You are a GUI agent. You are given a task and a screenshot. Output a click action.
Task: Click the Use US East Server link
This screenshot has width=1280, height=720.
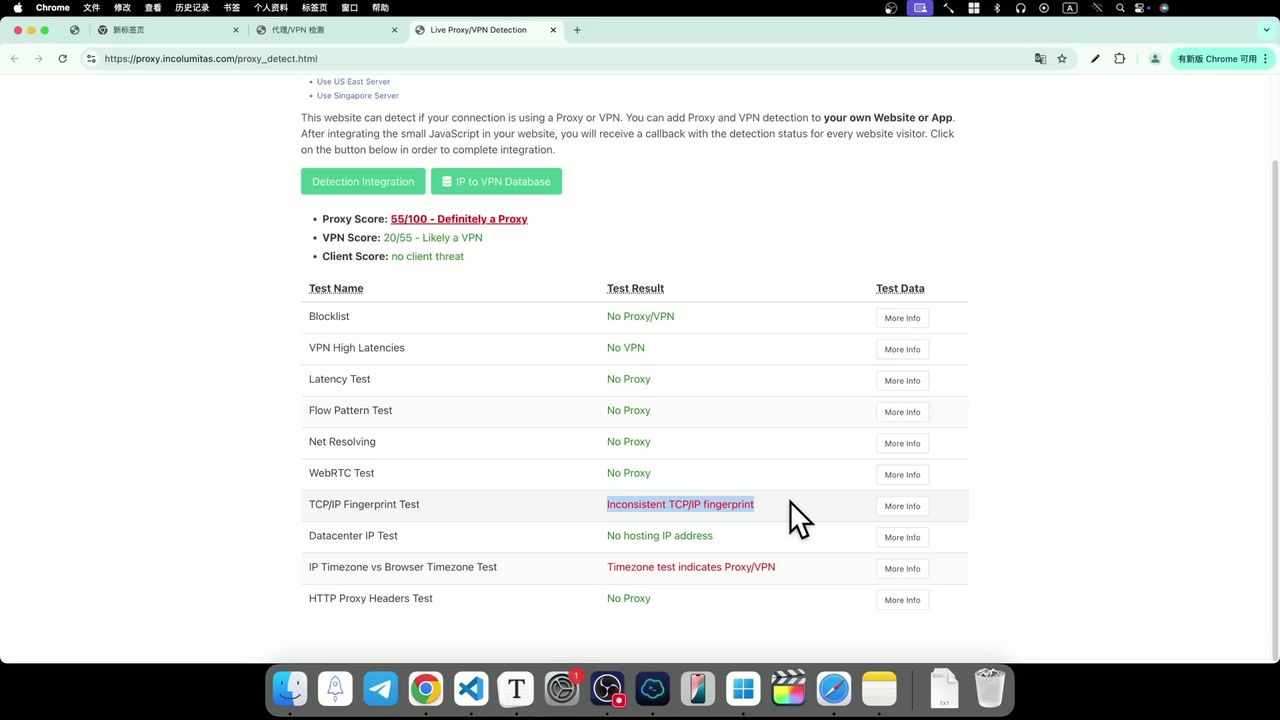[353, 81]
